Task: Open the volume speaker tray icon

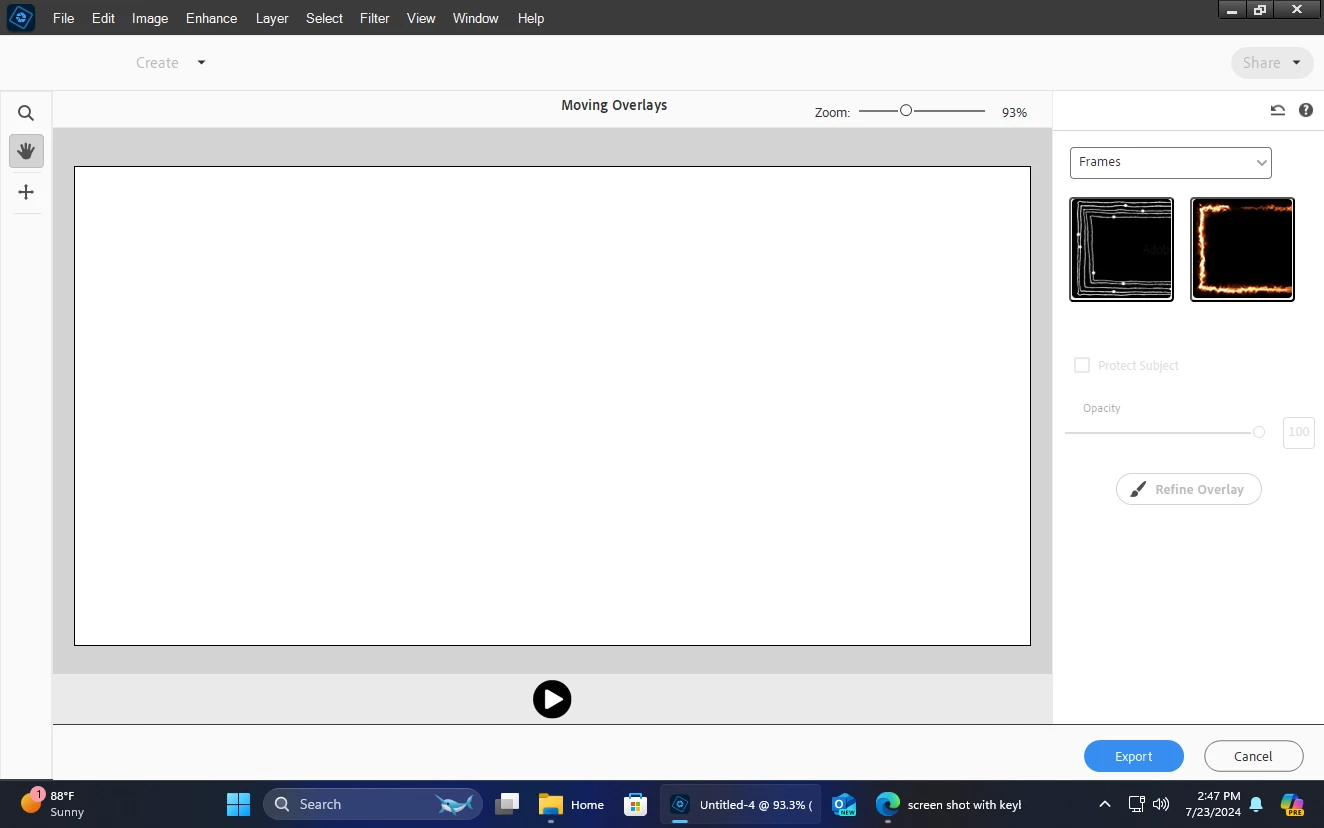Action: point(1161,804)
